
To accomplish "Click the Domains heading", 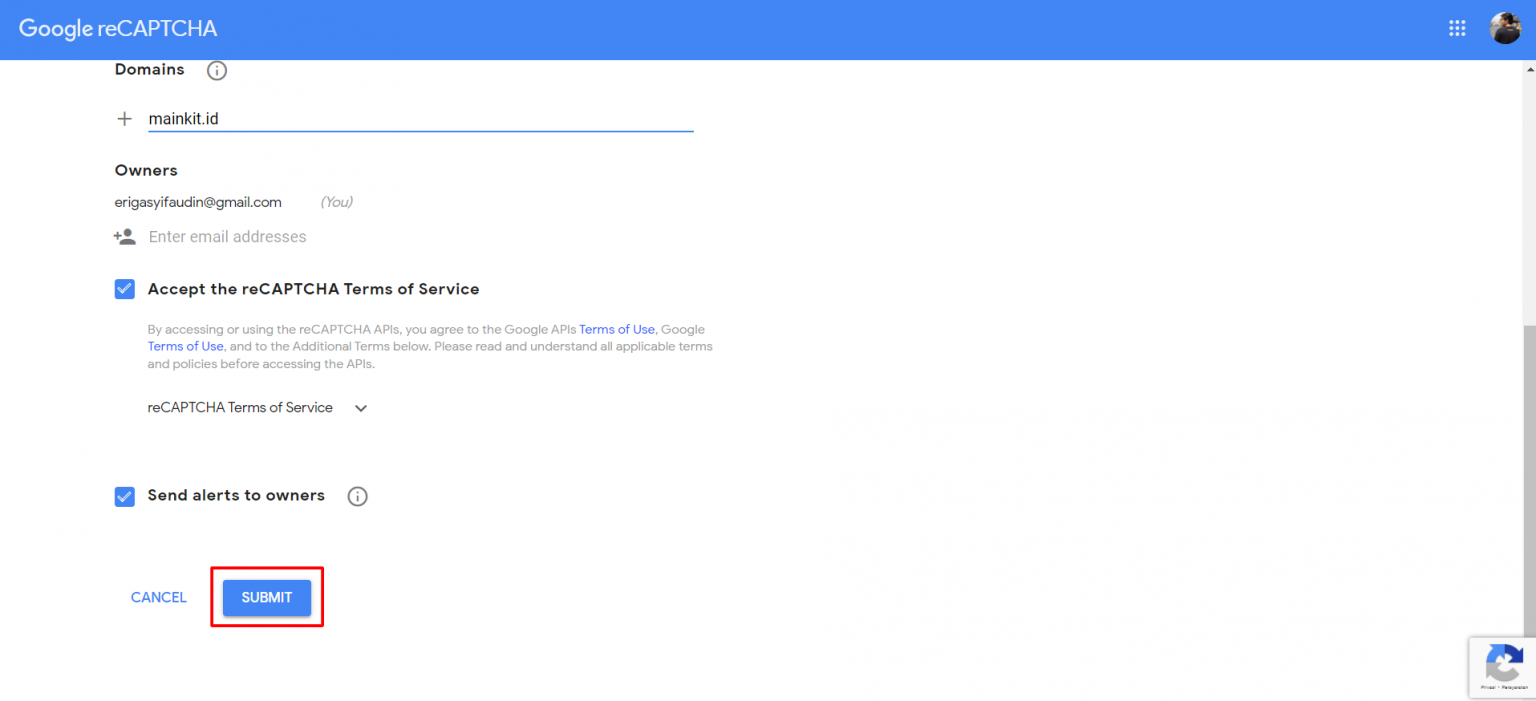I will (150, 69).
